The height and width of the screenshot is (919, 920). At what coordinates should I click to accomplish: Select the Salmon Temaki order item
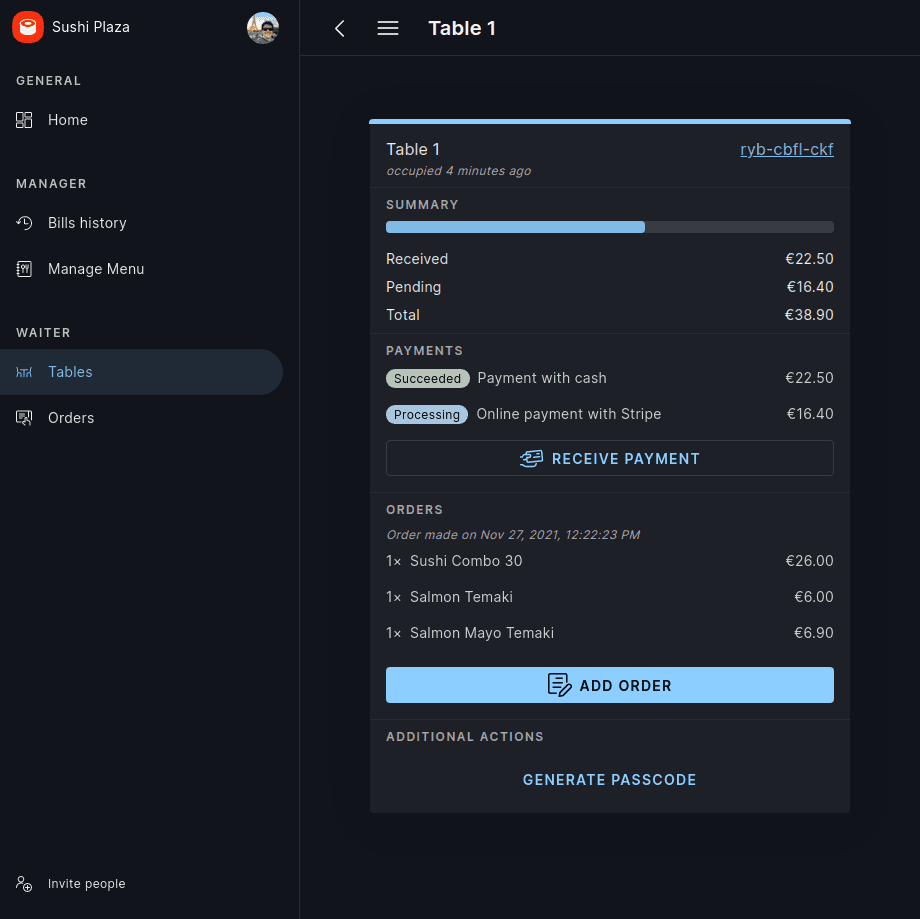[610, 597]
